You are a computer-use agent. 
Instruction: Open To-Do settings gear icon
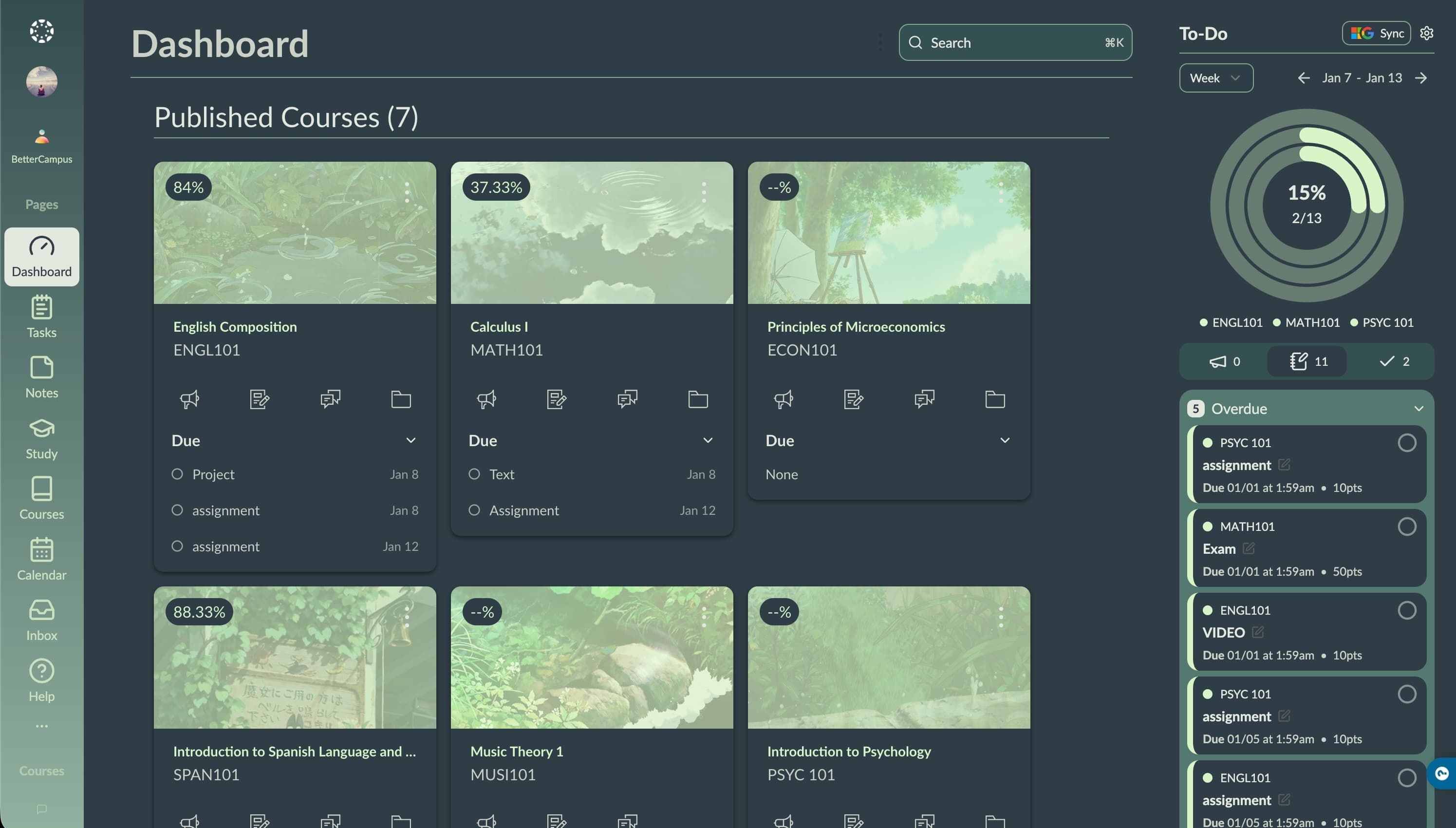tap(1426, 33)
